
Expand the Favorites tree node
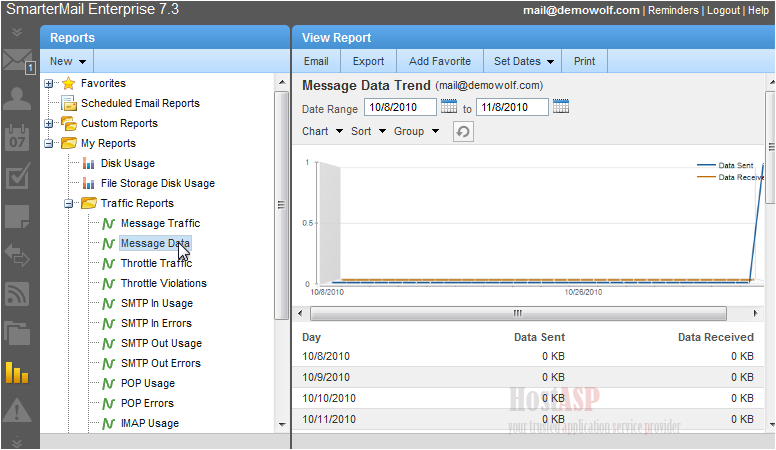(48, 84)
